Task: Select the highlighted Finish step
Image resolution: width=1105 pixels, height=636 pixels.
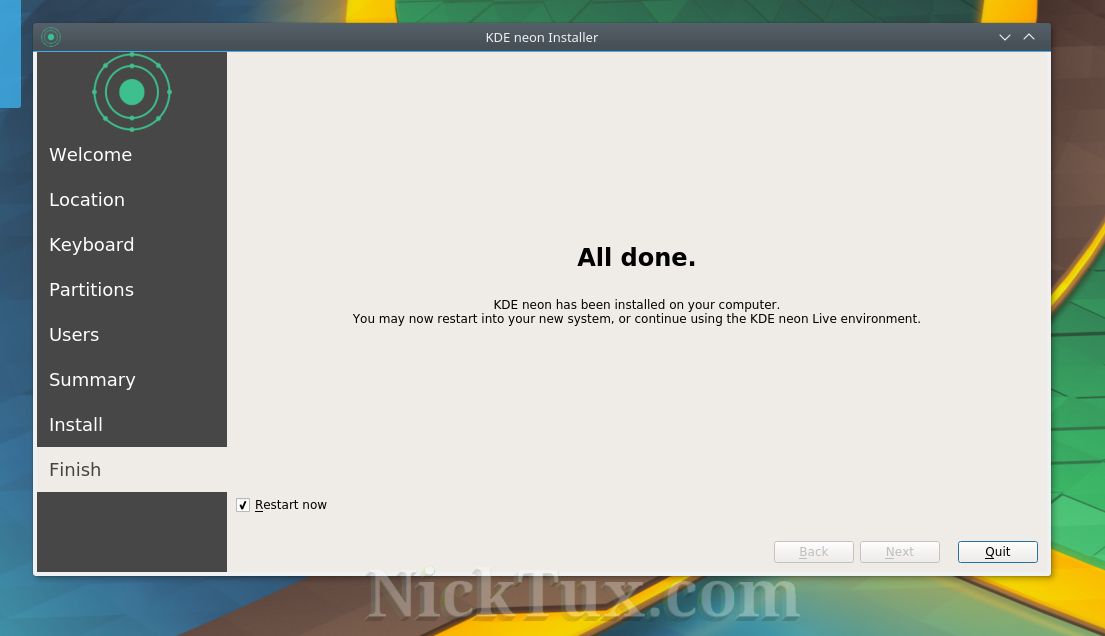Action: (75, 470)
